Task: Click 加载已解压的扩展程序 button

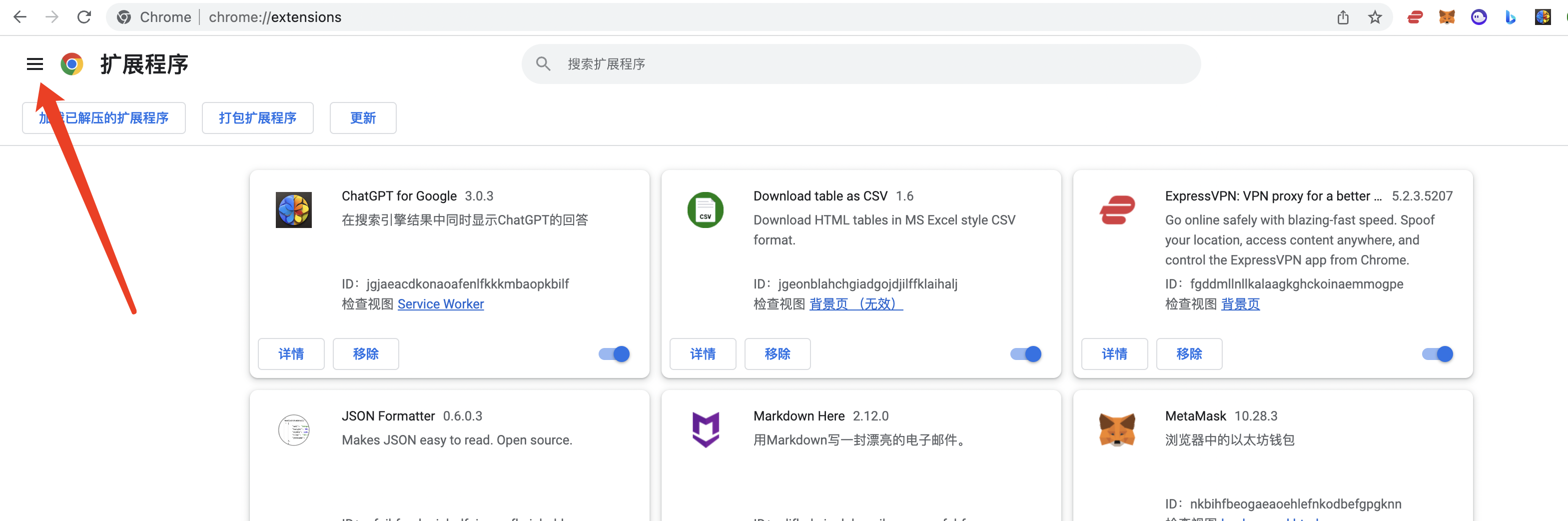Action: pyautogui.click(x=103, y=117)
